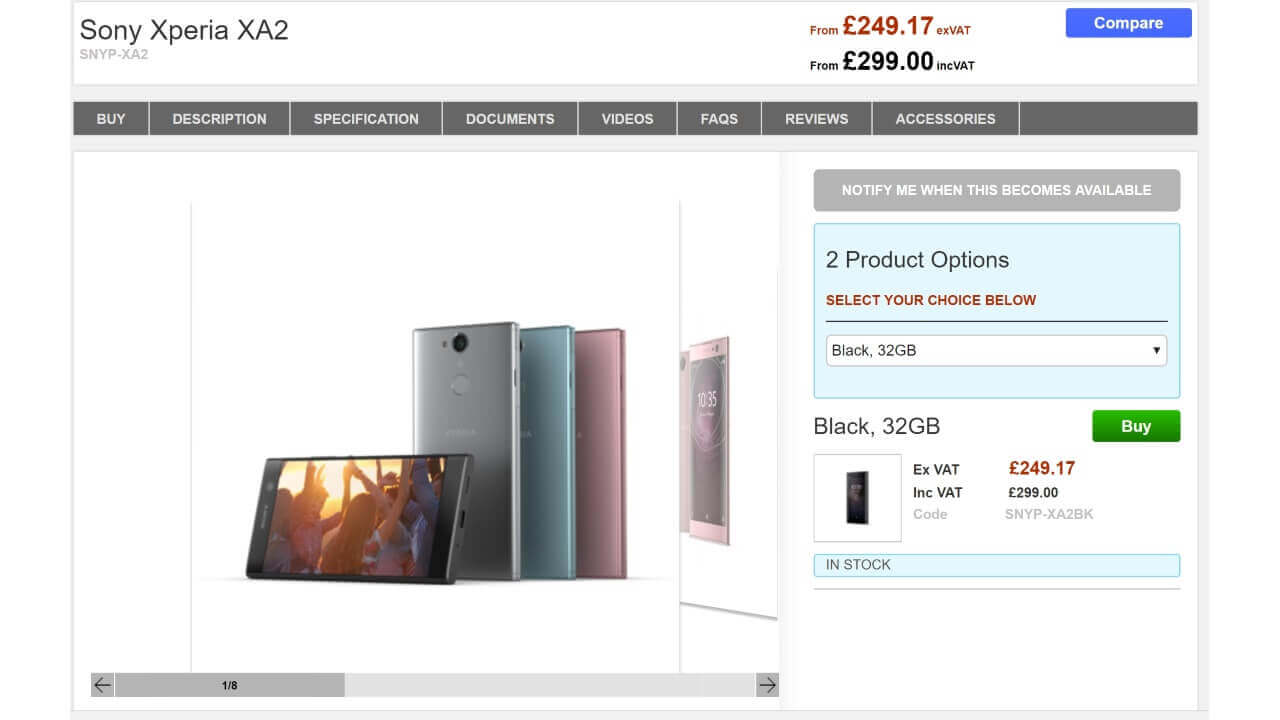Open the DESCRIPTION tab
Viewport: 1280px width, 720px height.
pyautogui.click(x=219, y=118)
